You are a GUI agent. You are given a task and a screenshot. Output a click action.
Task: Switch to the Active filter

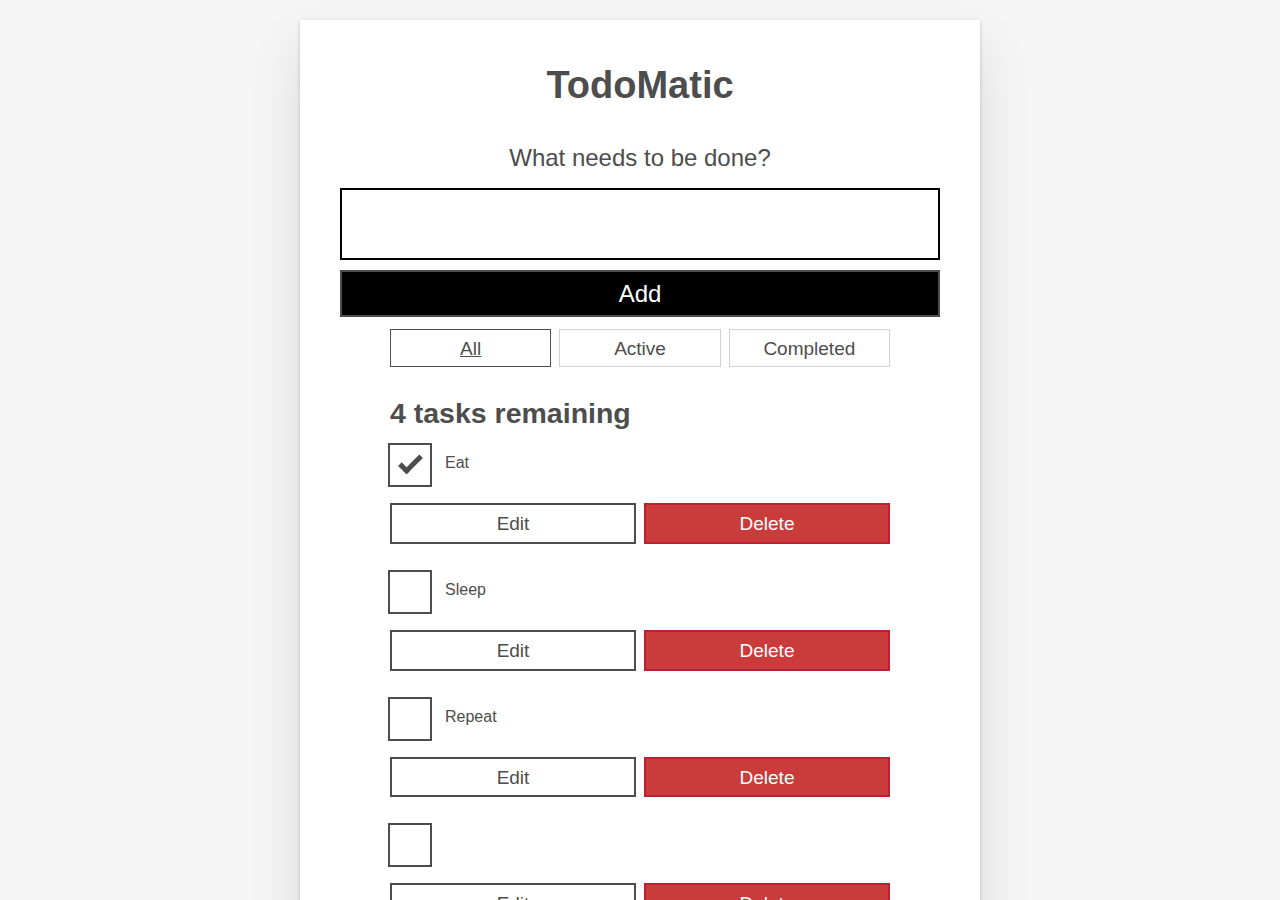[x=640, y=348]
